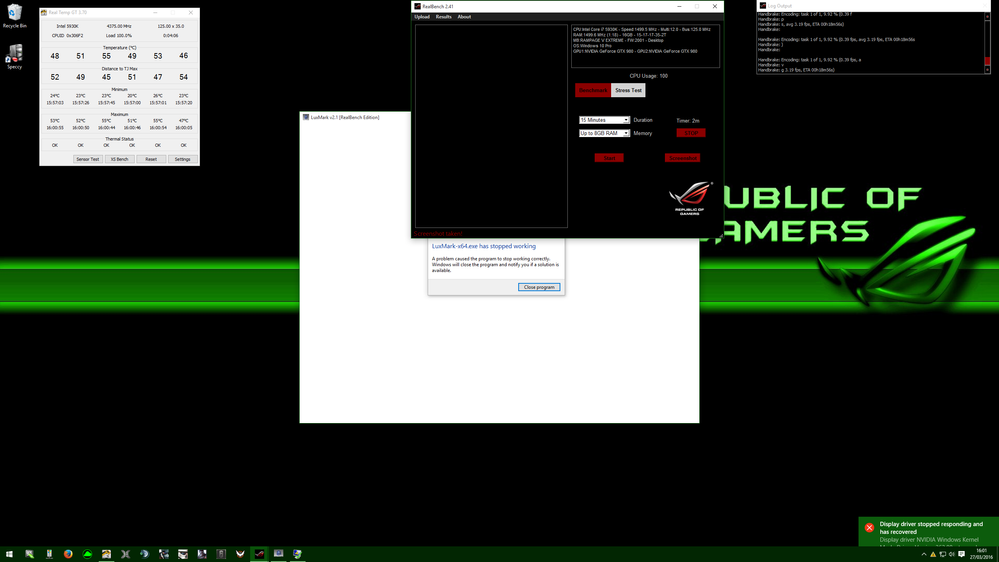Open the monitor-shaped taskbar app icon
Image resolution: width=999 pixels, height=562 pixels.
coord(278,554)
